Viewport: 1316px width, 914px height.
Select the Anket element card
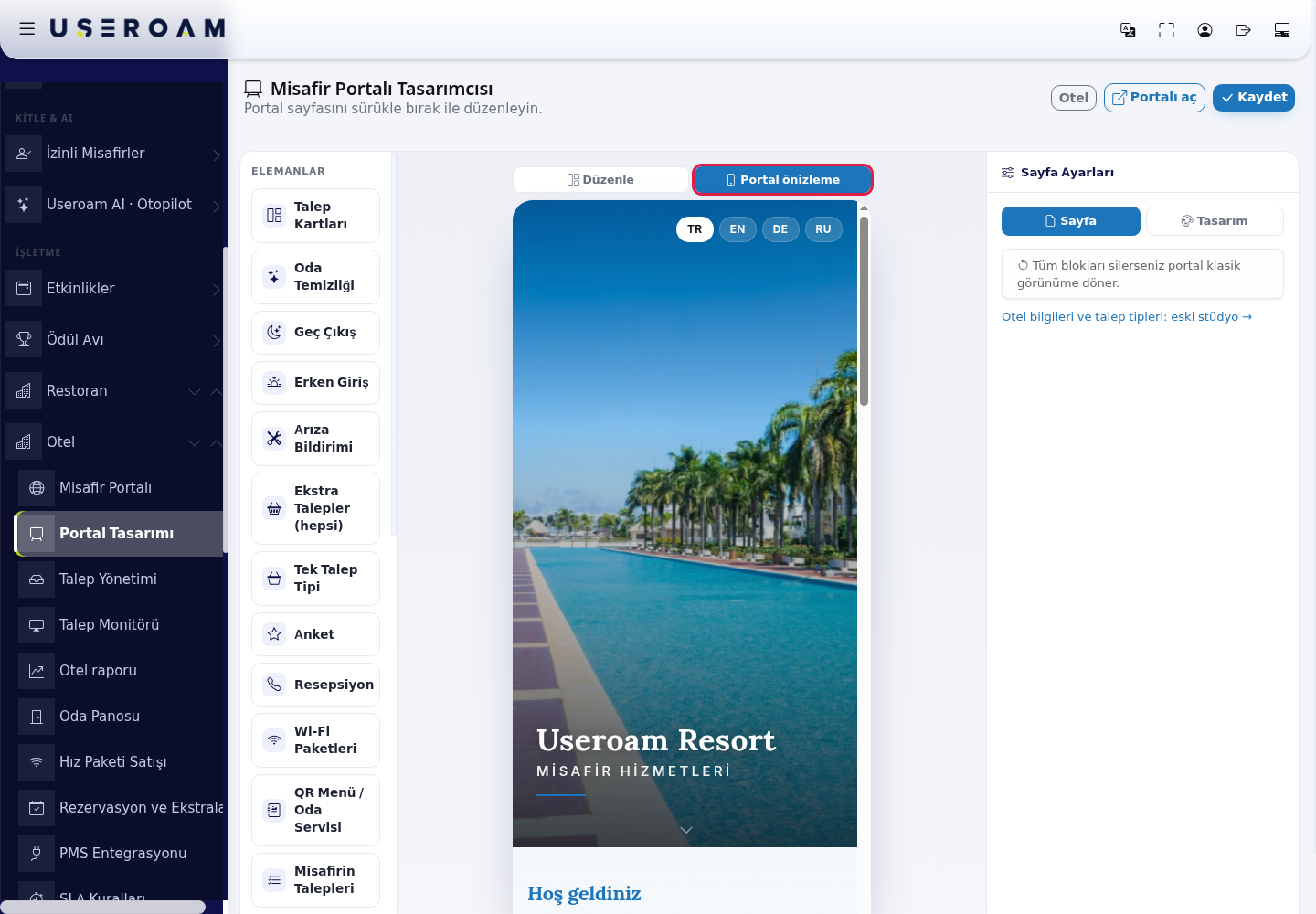point(315,634)
